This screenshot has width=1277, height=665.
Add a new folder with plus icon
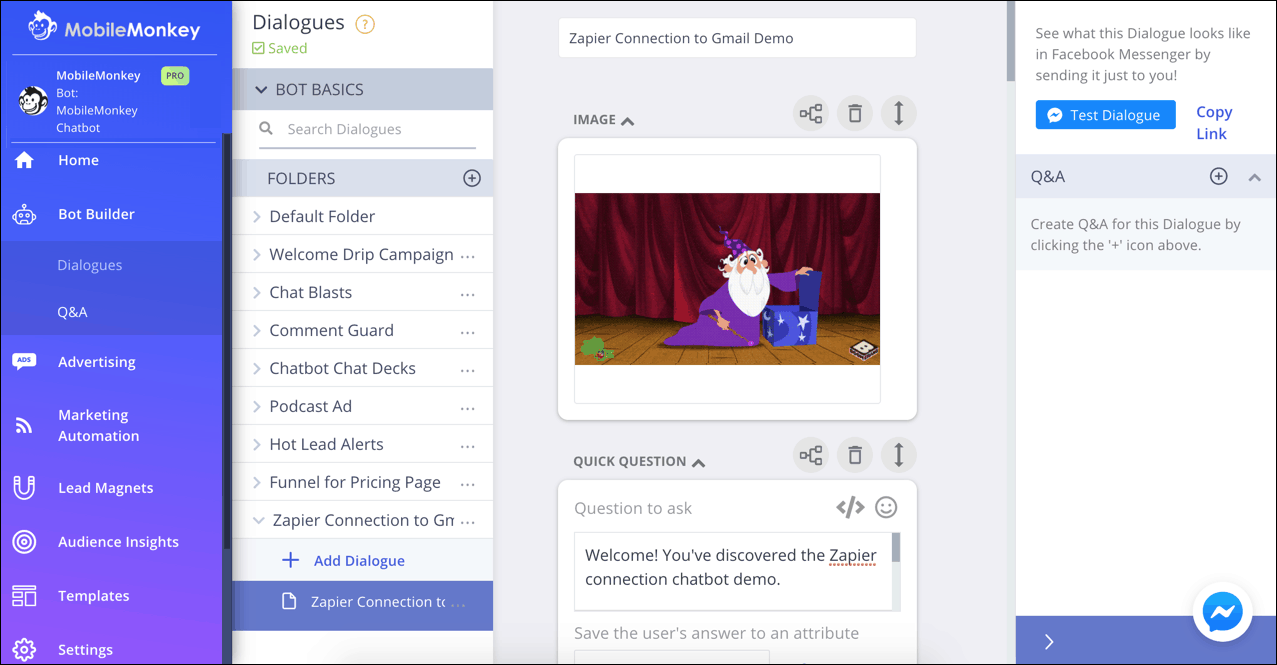(x=472, y=178)
